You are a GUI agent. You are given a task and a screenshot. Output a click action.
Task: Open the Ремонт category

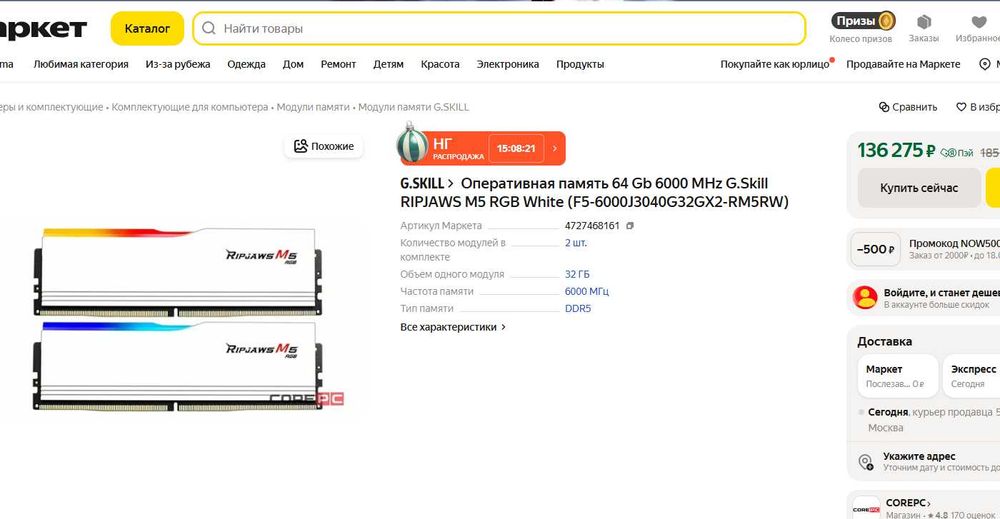pyautogui.click(x=338, y=64)
